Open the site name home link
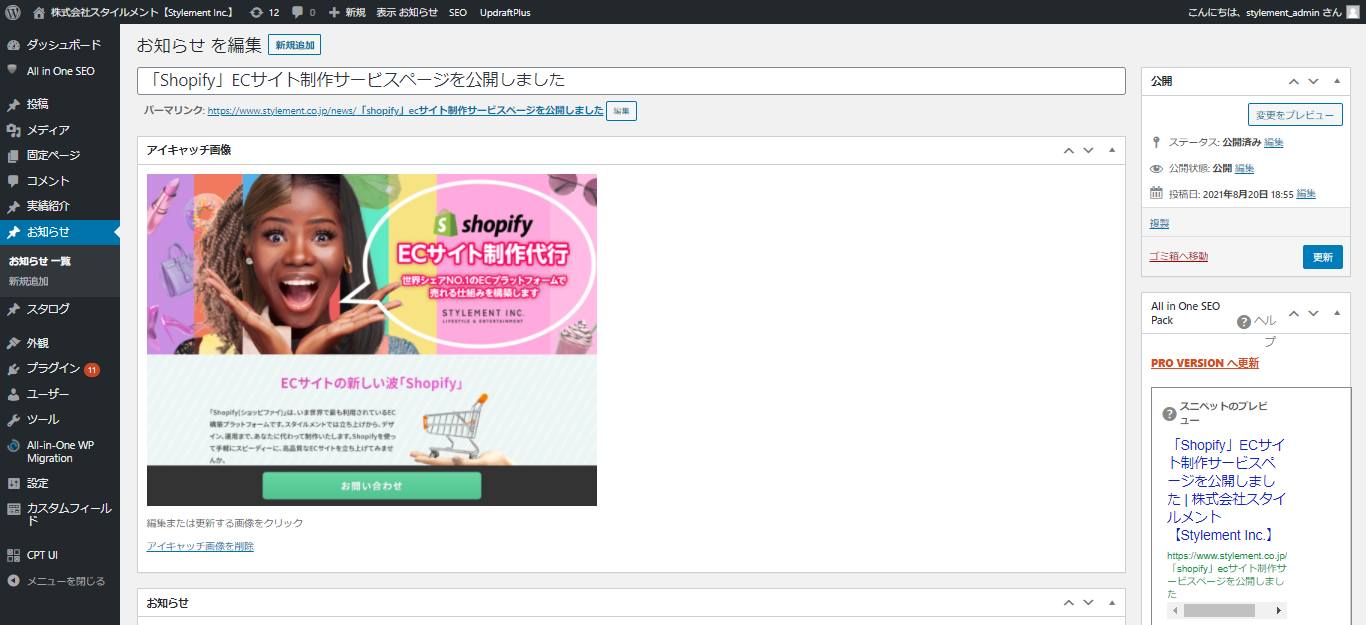The image size is (1366, 625). click(x=133, y=12)
